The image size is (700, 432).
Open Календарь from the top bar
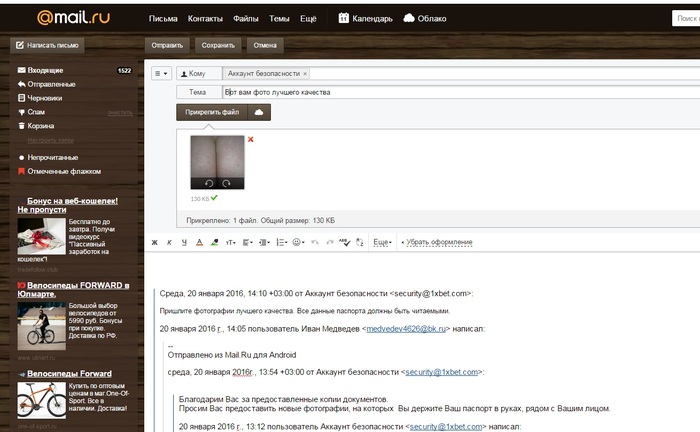366,18
